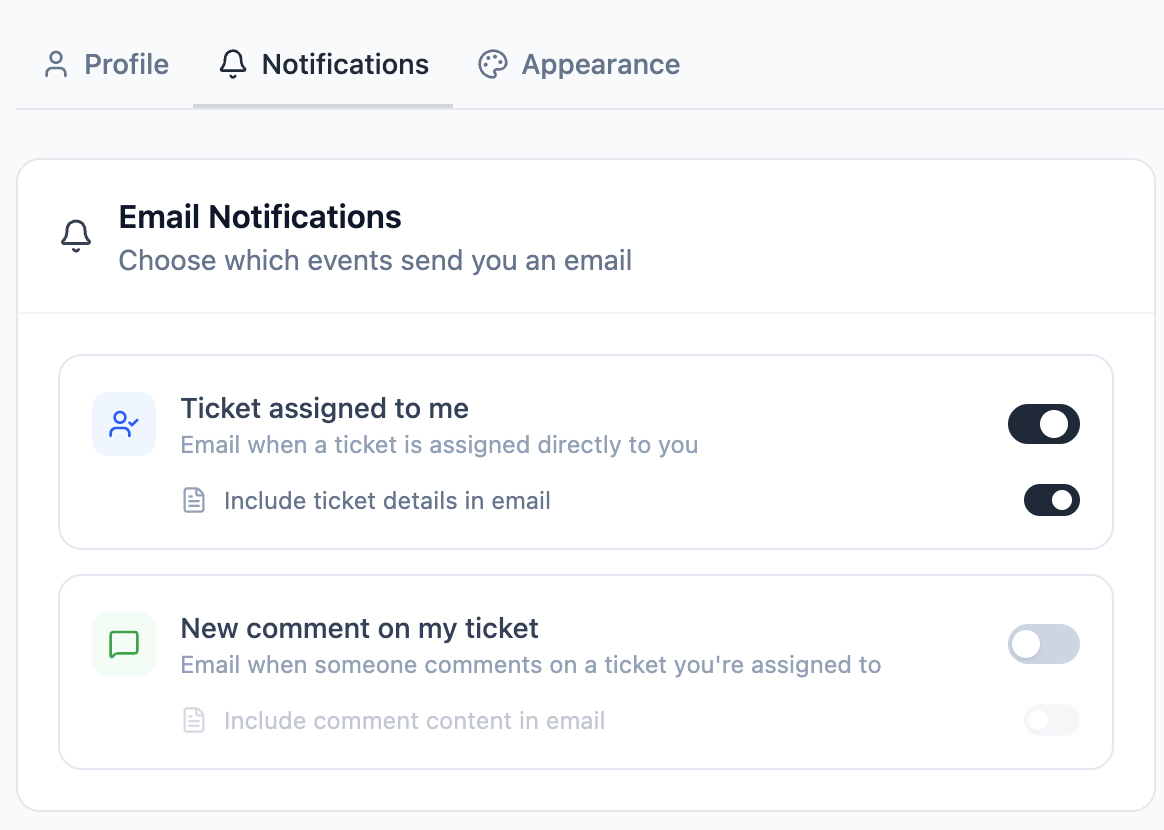The image size is (1164, 830).
Task: Click the New comment on my ticket card
Action: [x=586, y=671]
